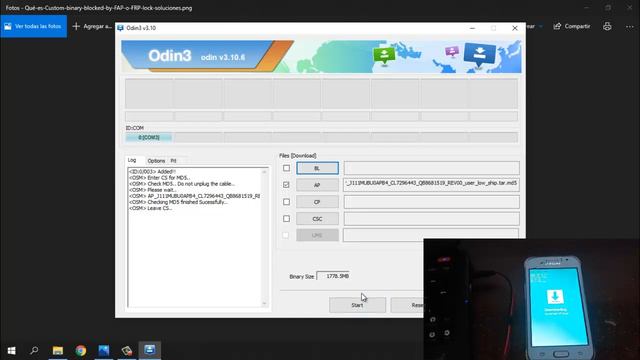Click the Odin log scrollbar down arrow
Image resolution: width=640 pixels, height=360 pixels.
(264, 303)
